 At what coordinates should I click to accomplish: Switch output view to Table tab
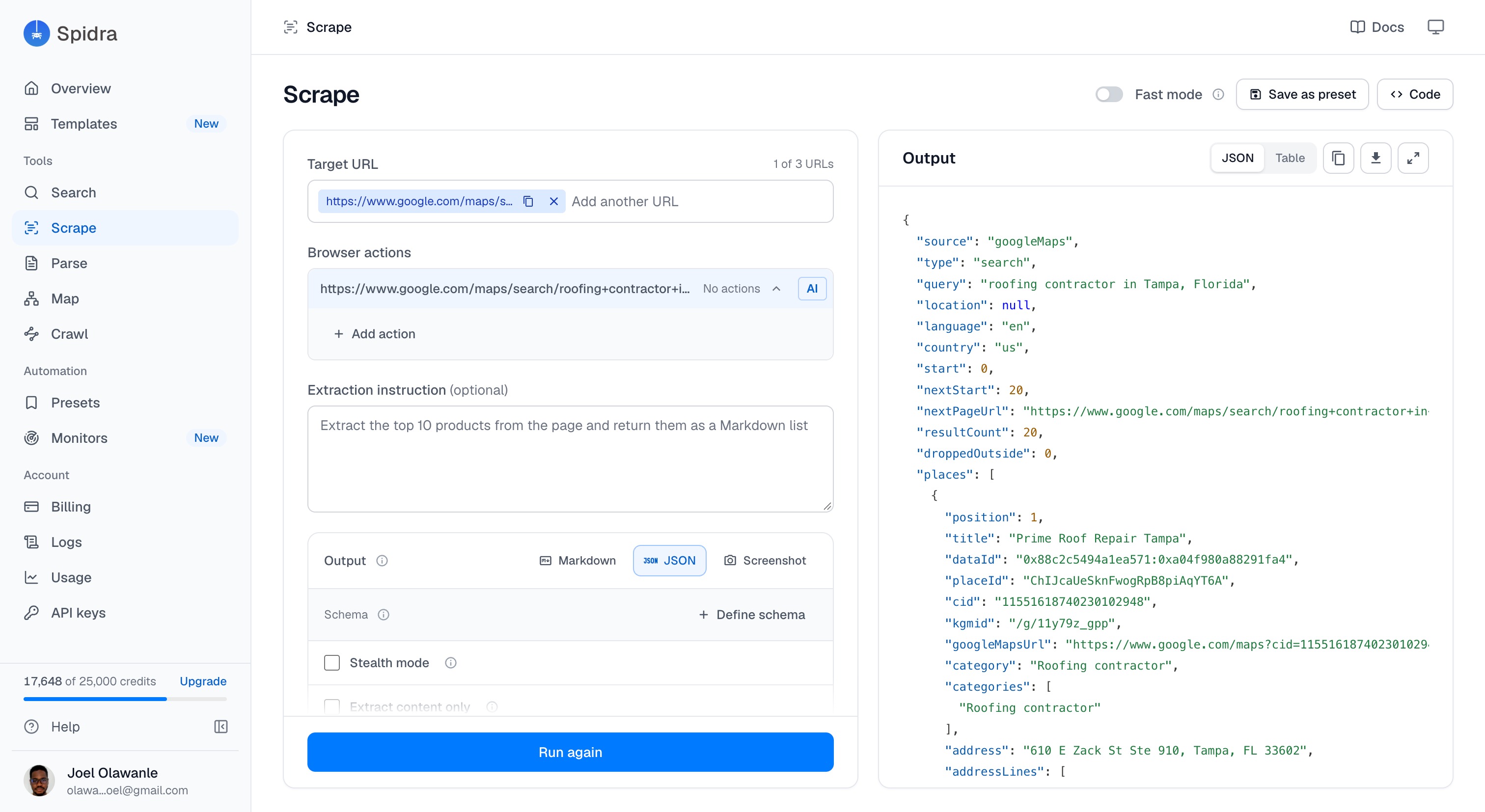[x=1290, y=158]
